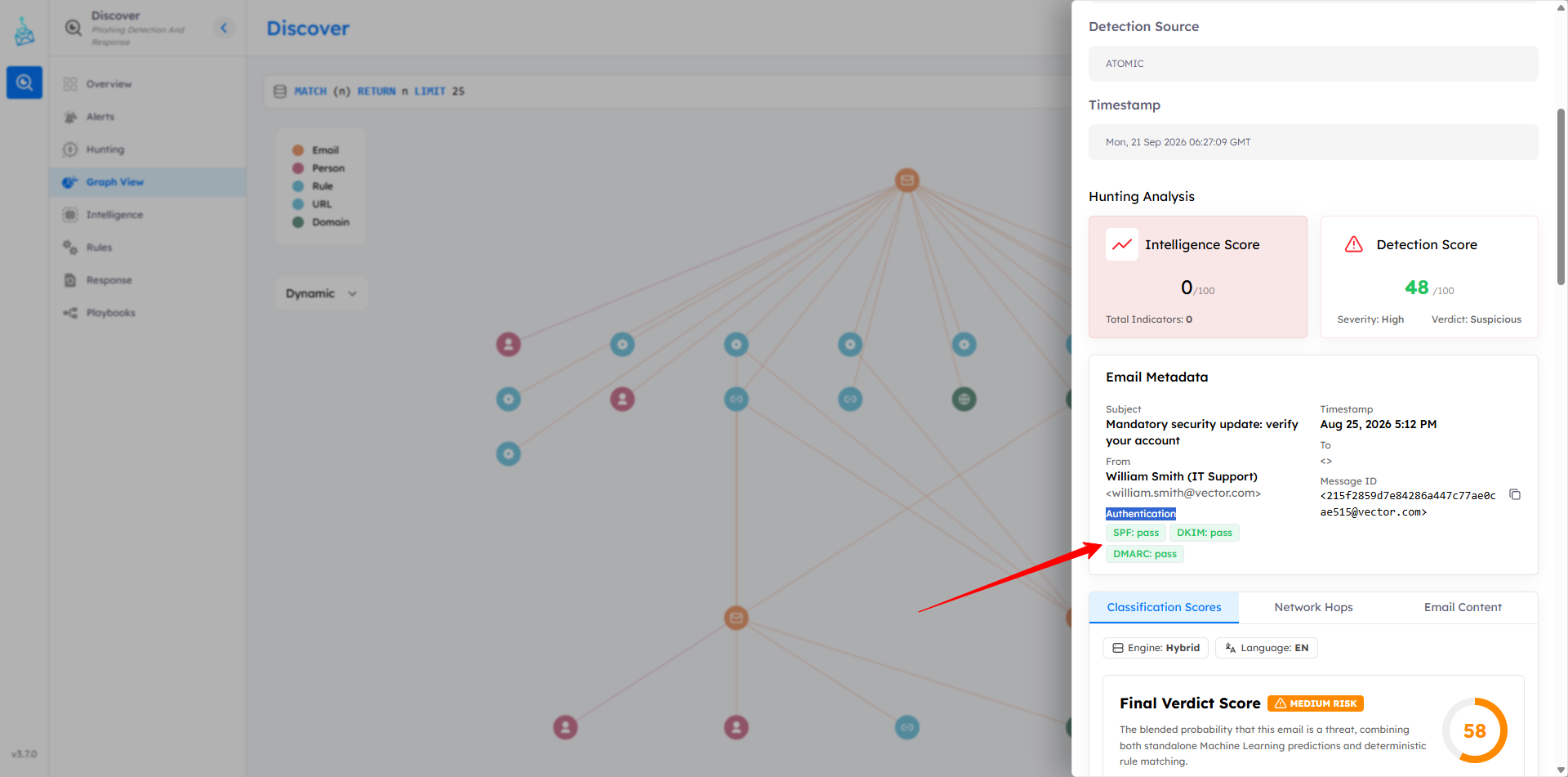The width and height of the screenshot is (1568, 777).
Task: Open the Email Content tab
Action: coord(1463,607)
